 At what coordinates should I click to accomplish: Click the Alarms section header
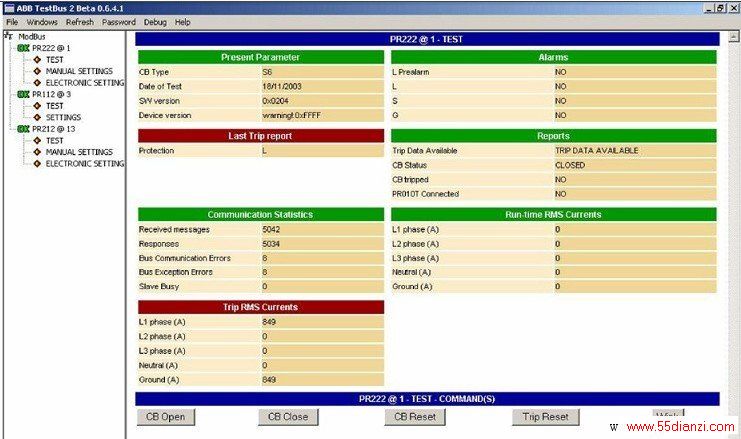pos(553,57)
